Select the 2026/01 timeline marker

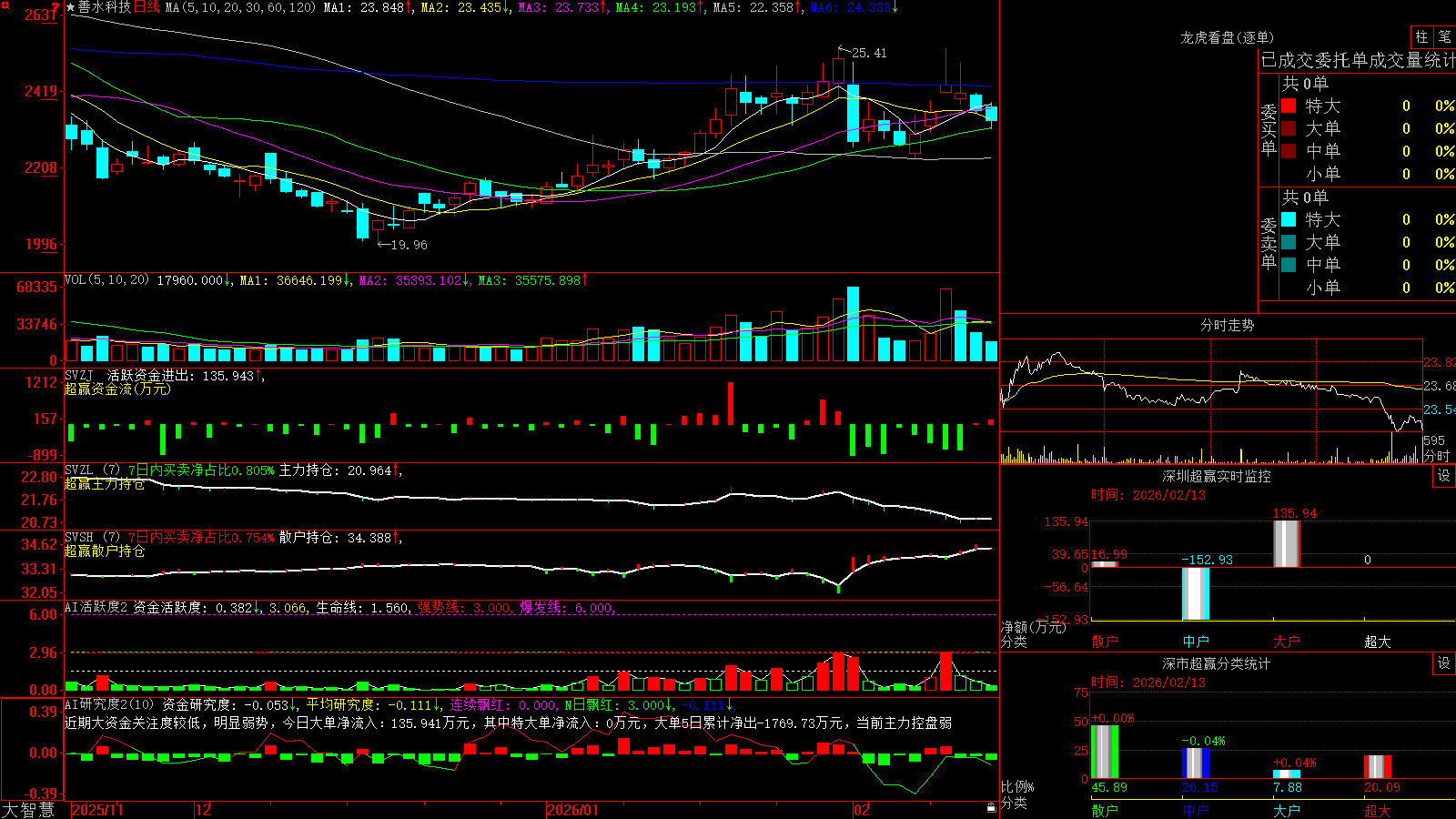coord(573,810)
